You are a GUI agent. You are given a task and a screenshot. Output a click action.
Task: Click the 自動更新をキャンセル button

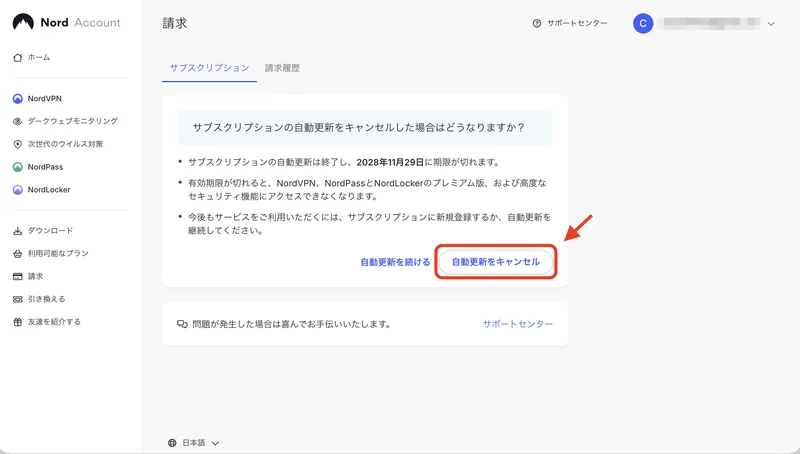[495, 262]
